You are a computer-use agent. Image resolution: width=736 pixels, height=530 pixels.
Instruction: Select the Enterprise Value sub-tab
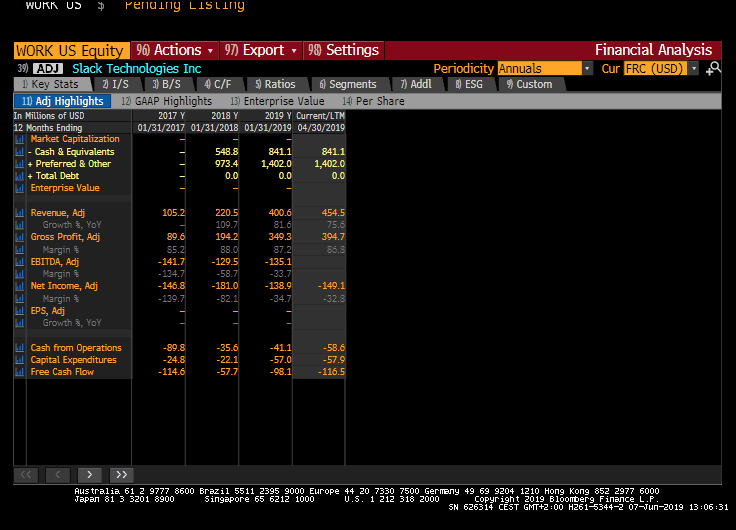coord(277,101)
